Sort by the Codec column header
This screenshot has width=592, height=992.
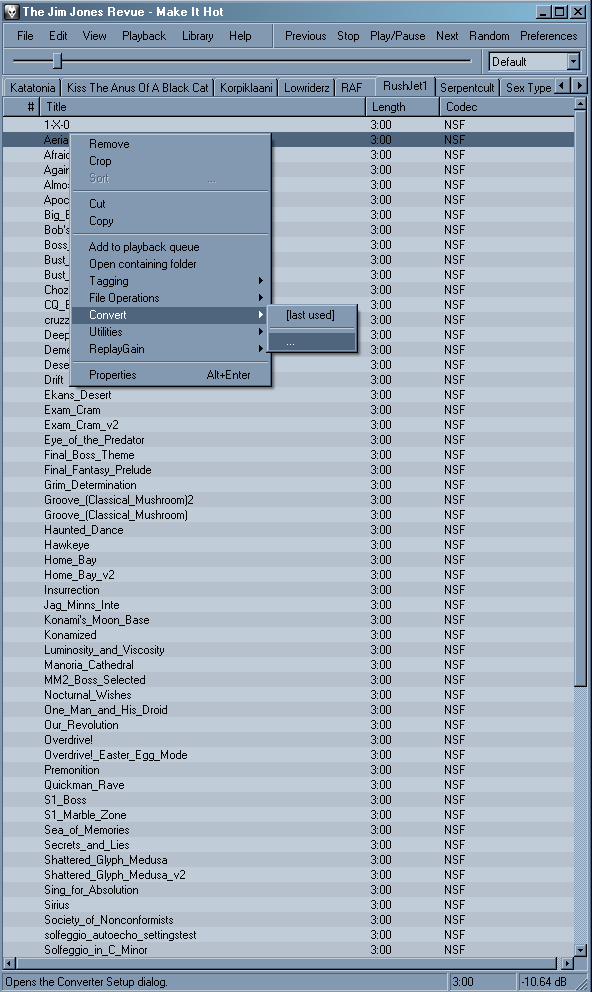point(506,107)
